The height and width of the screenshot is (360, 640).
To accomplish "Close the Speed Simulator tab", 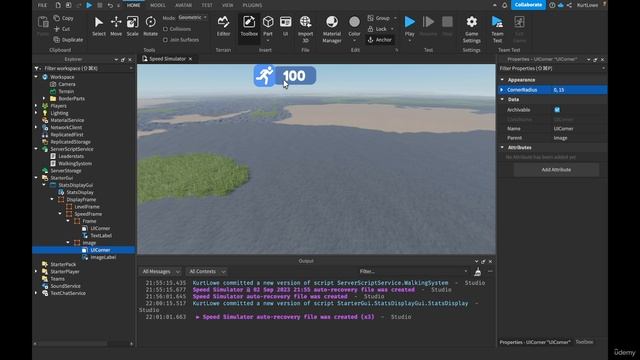I will [190, 59].
